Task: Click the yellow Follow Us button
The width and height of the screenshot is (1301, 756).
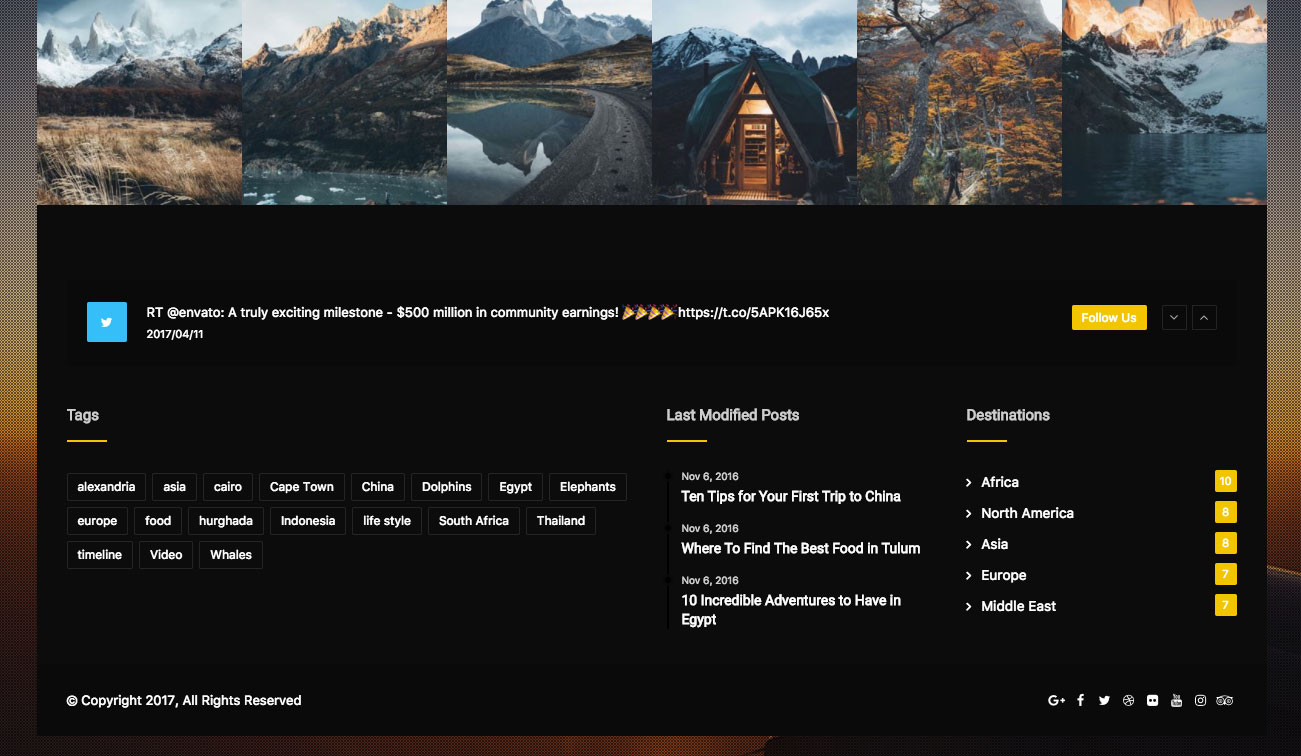Action: click(x=1108, y=318)
